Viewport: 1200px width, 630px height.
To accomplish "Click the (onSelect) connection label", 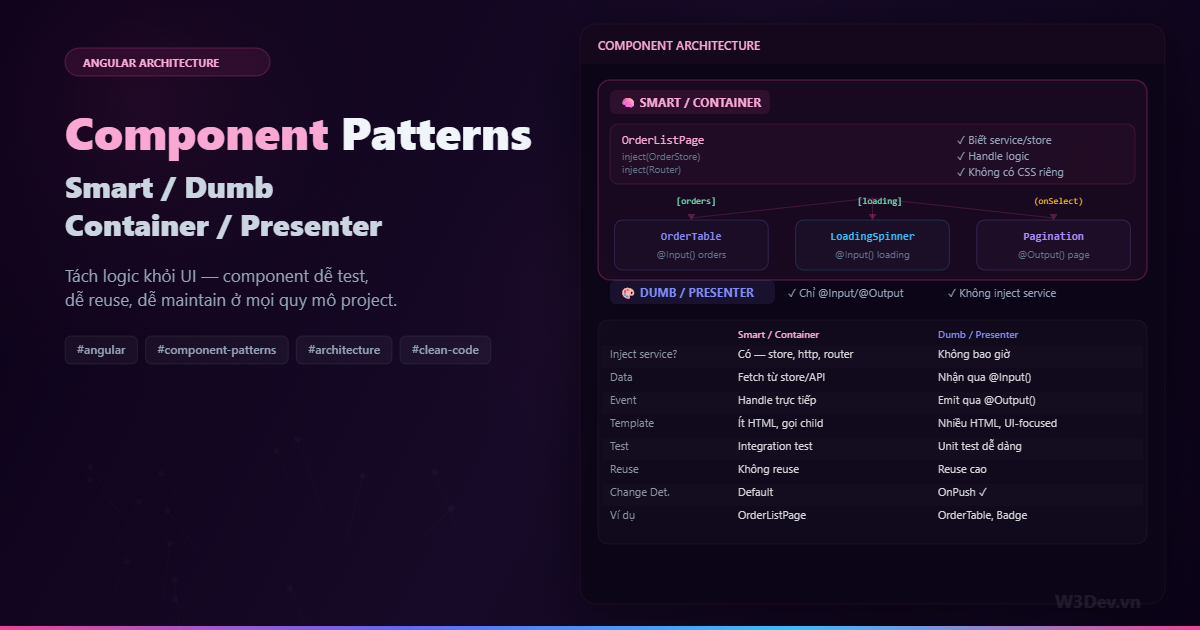I will 1057,200.
